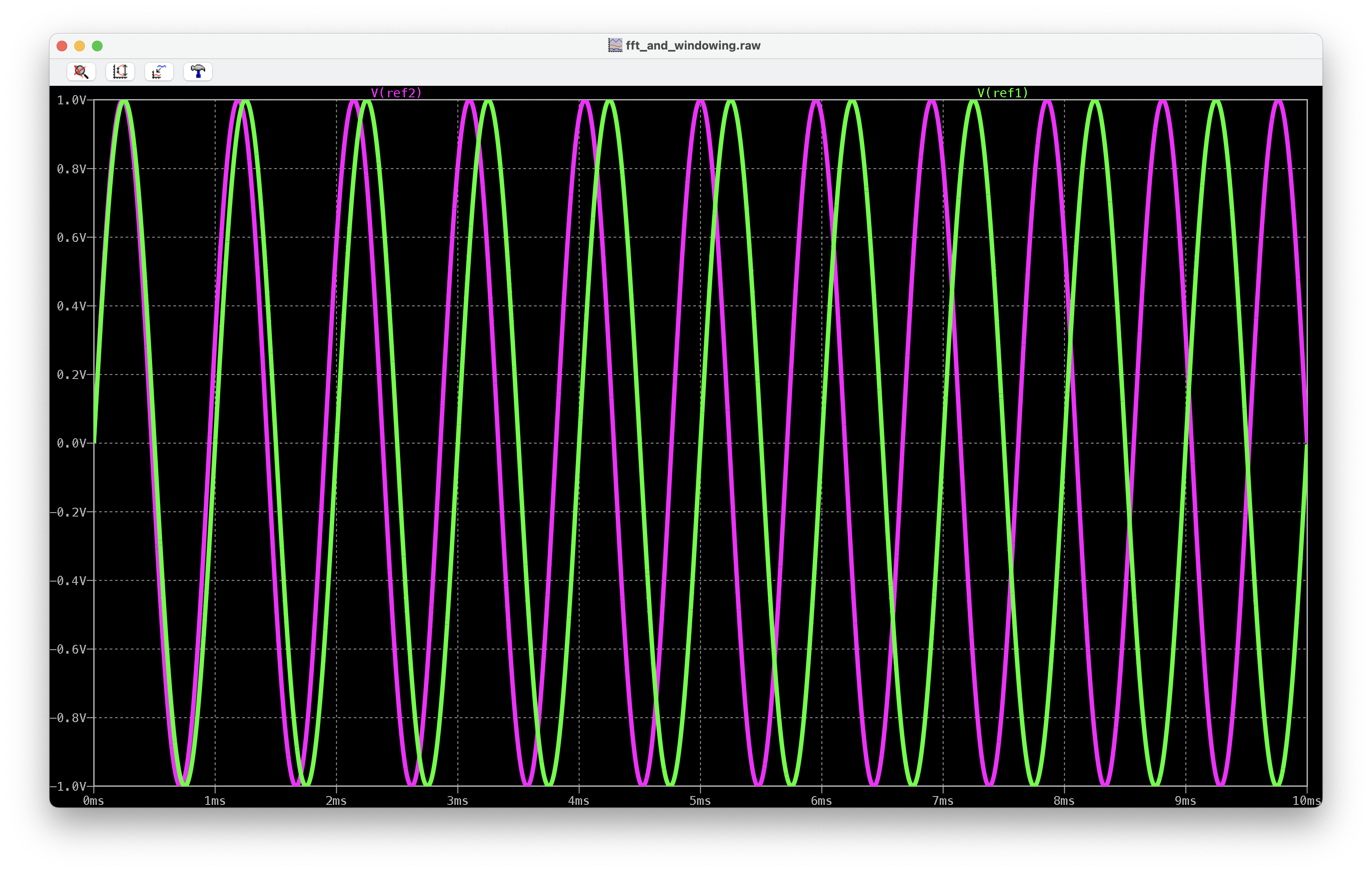Screen dimensions: 1372x873
Task: Click the 8ms time axis tick label
Action: 1064,800
